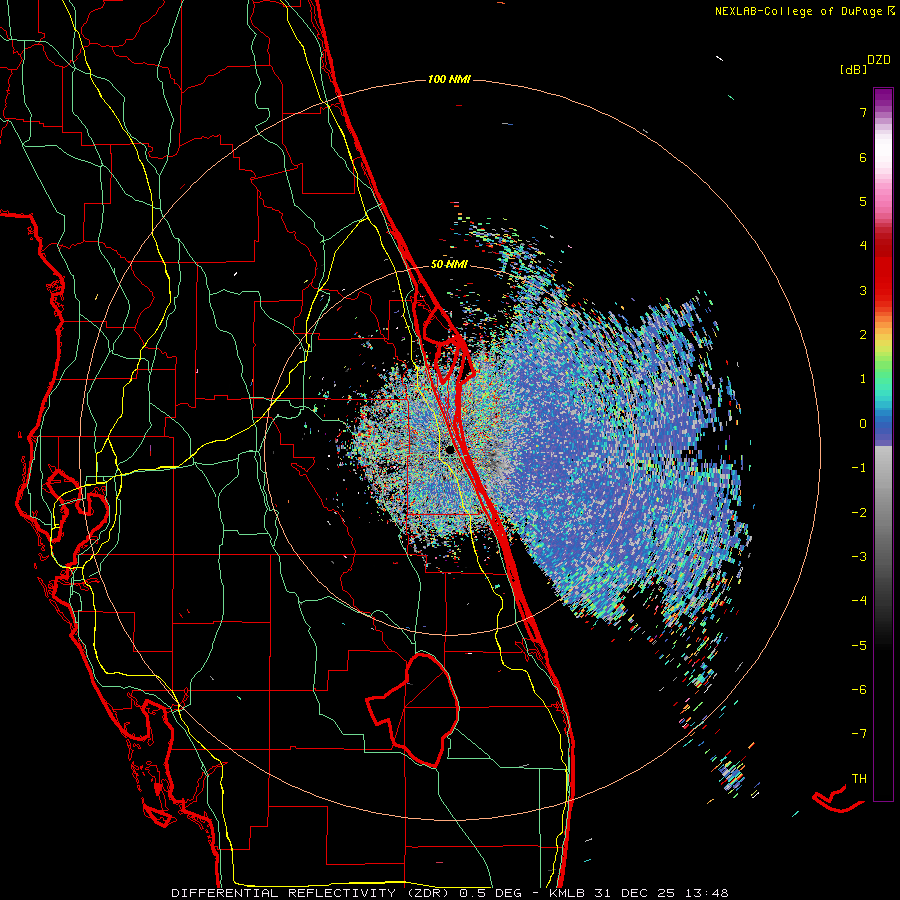Click the -6 value on color scale

[859, 690]
